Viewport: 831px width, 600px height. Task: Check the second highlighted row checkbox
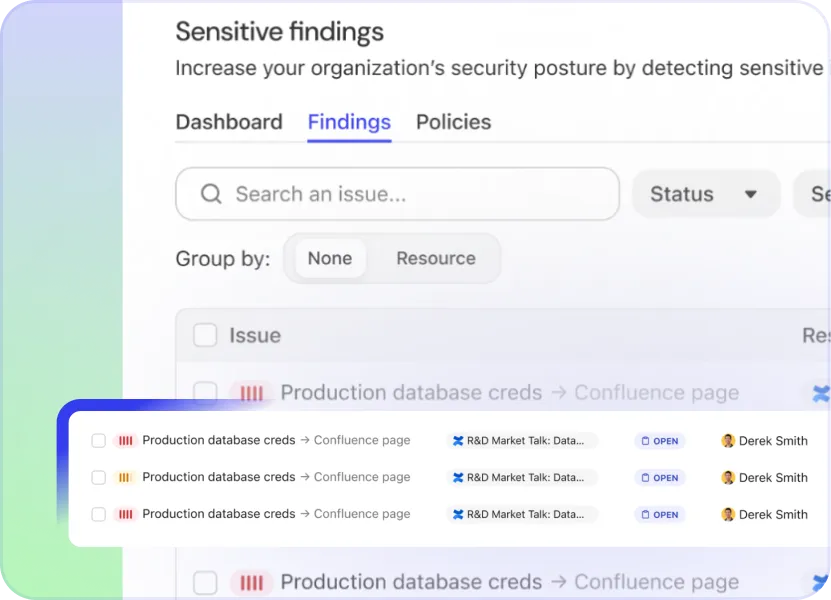(98, 477)
